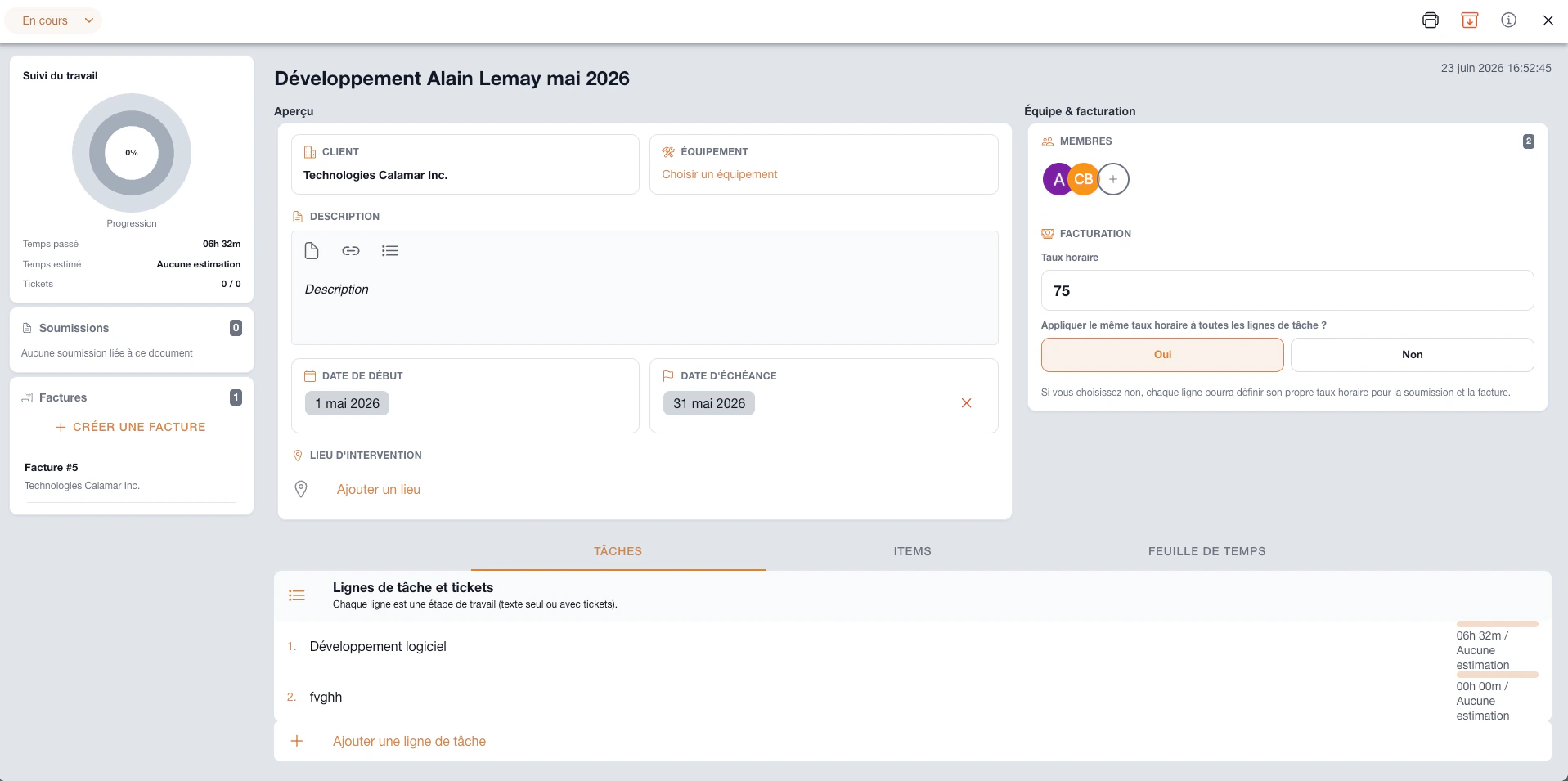Open the start date picker 1 mai 2026
Image resolution: width=1568 pixels, height=781 pixels.
coord(347,403)
